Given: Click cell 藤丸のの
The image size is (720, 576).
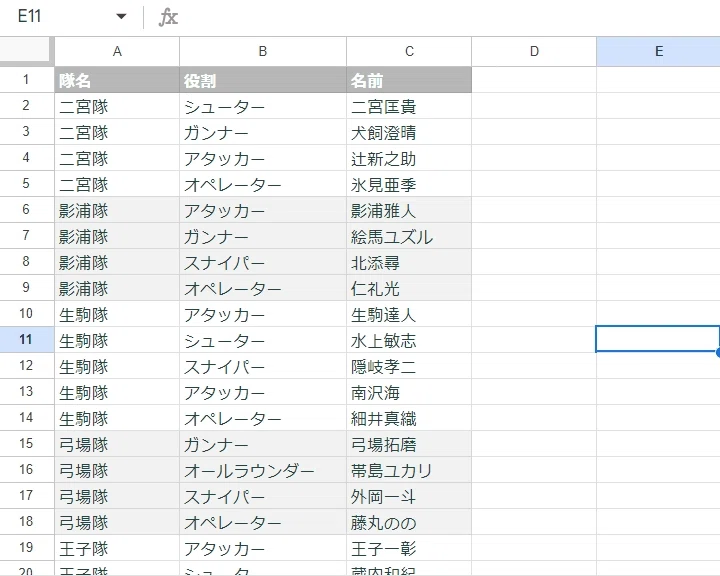Looking at the screenshot, I should coord(409,521).
